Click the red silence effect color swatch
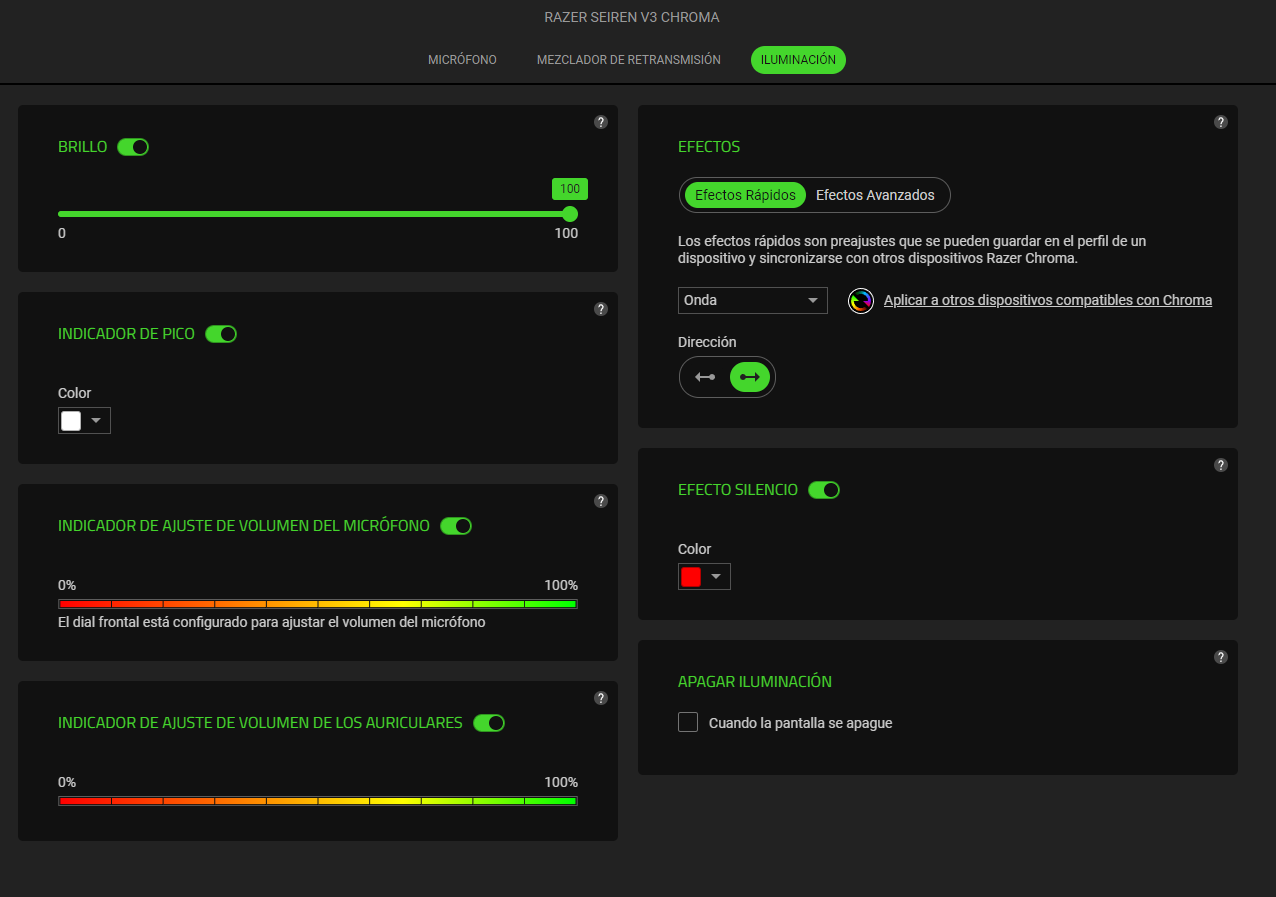 point(691,577)
